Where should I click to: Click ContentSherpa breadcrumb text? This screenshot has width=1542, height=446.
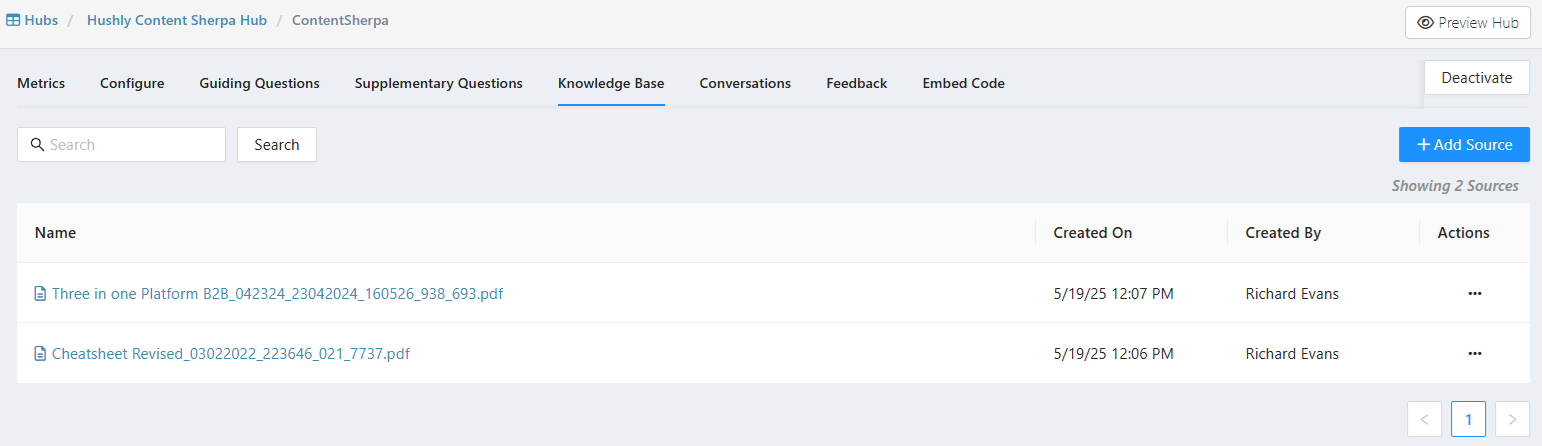tap(341, 20)
